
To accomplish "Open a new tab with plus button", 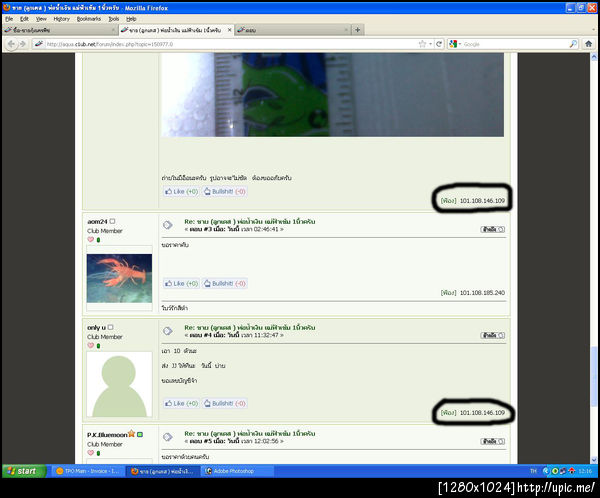I will pyautogui.click(x=357, y=29).
